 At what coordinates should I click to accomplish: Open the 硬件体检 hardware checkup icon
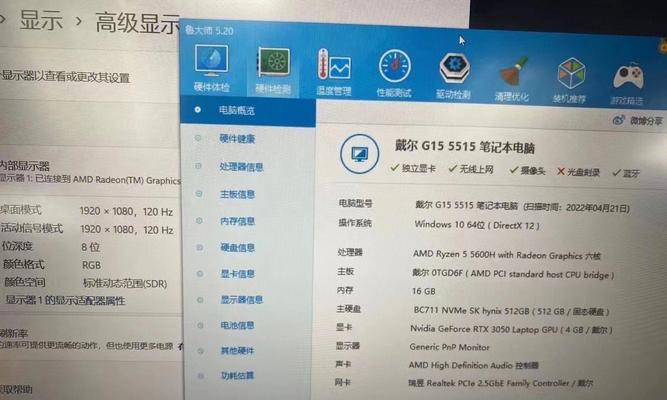coord(211,62)
